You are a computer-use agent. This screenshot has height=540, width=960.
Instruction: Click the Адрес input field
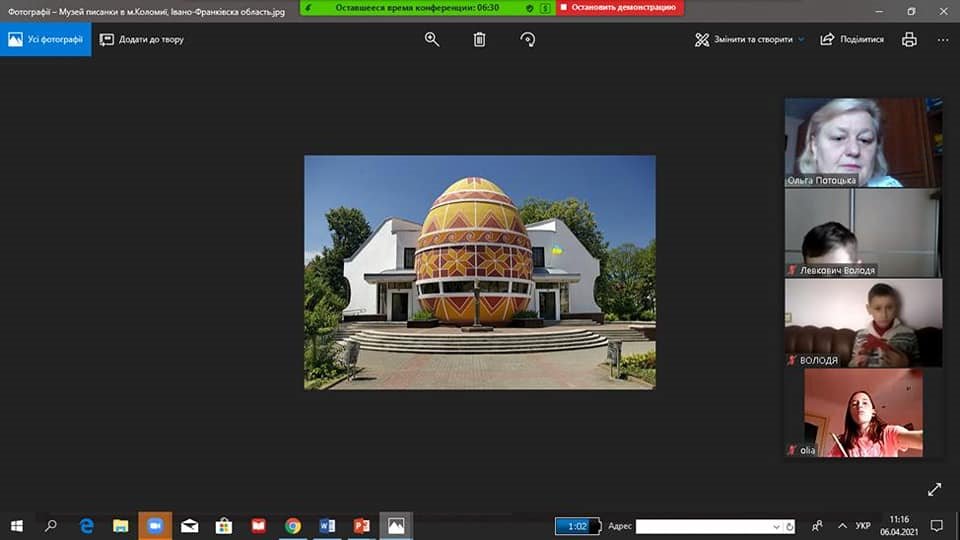point(702,527)
